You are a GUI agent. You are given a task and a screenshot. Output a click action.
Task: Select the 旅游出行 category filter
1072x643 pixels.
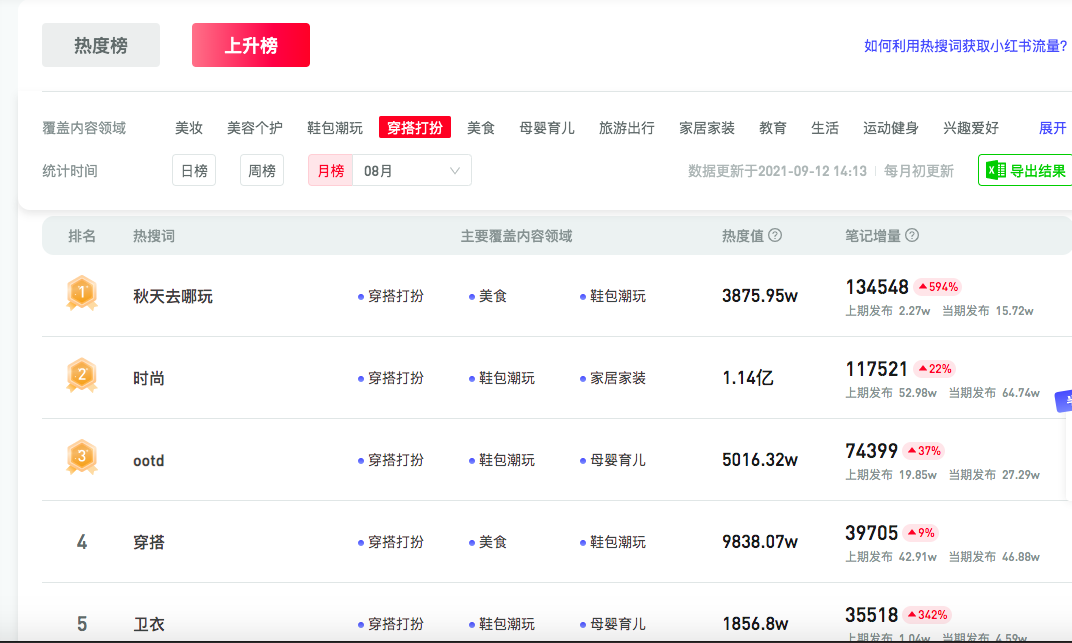pos(625,127)
